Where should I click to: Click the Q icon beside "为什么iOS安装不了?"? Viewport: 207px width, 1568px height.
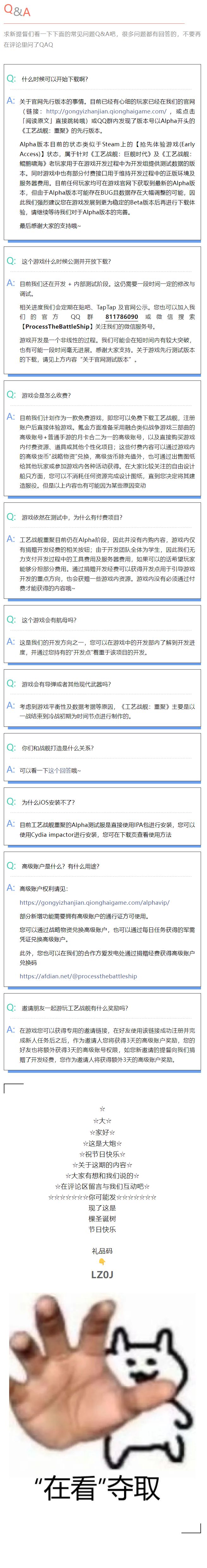pyautogui.click(x=11, y=802)
